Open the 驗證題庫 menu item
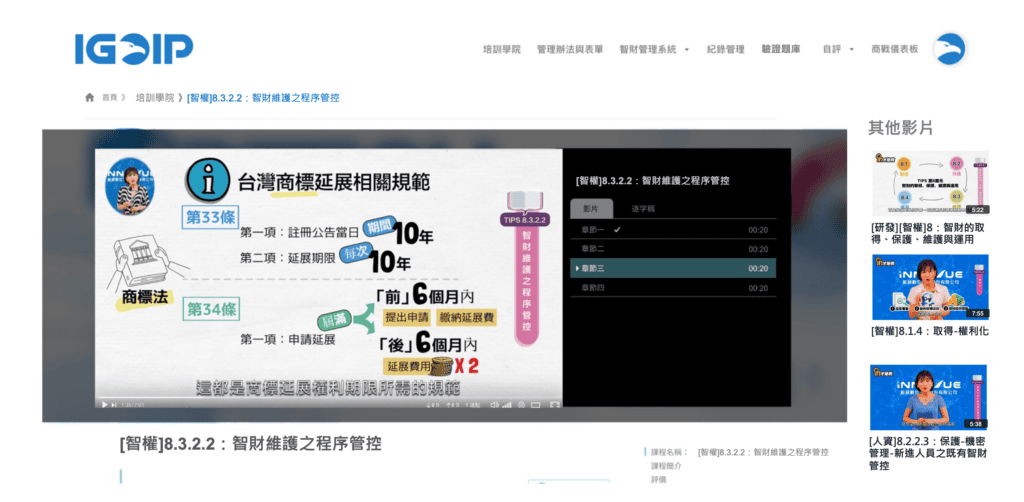This screenshot has width=1024, height=502. tap(780, 49)
